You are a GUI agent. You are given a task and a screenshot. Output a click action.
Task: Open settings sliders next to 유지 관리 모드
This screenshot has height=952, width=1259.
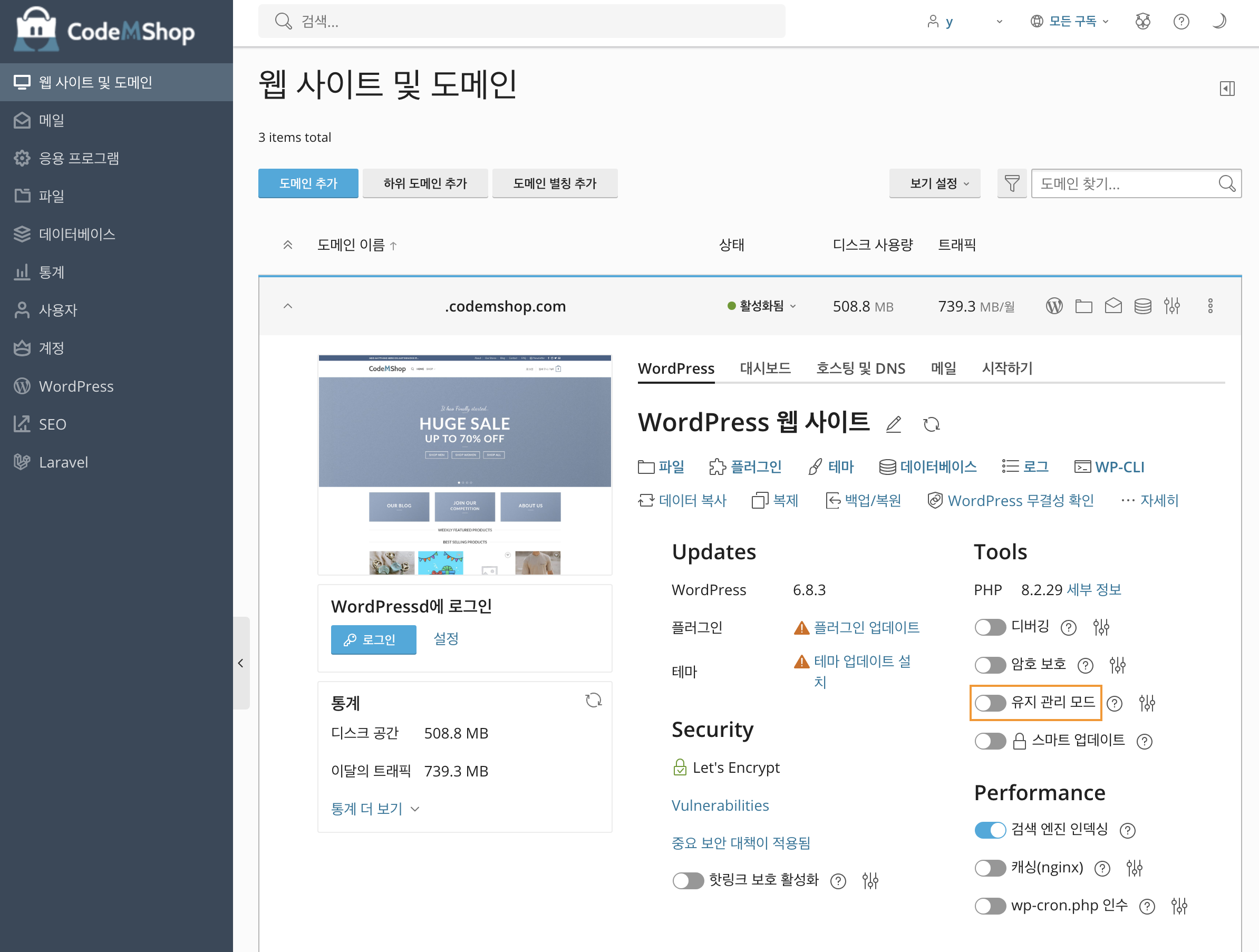pyautogui.click(x=1147, y=703)
